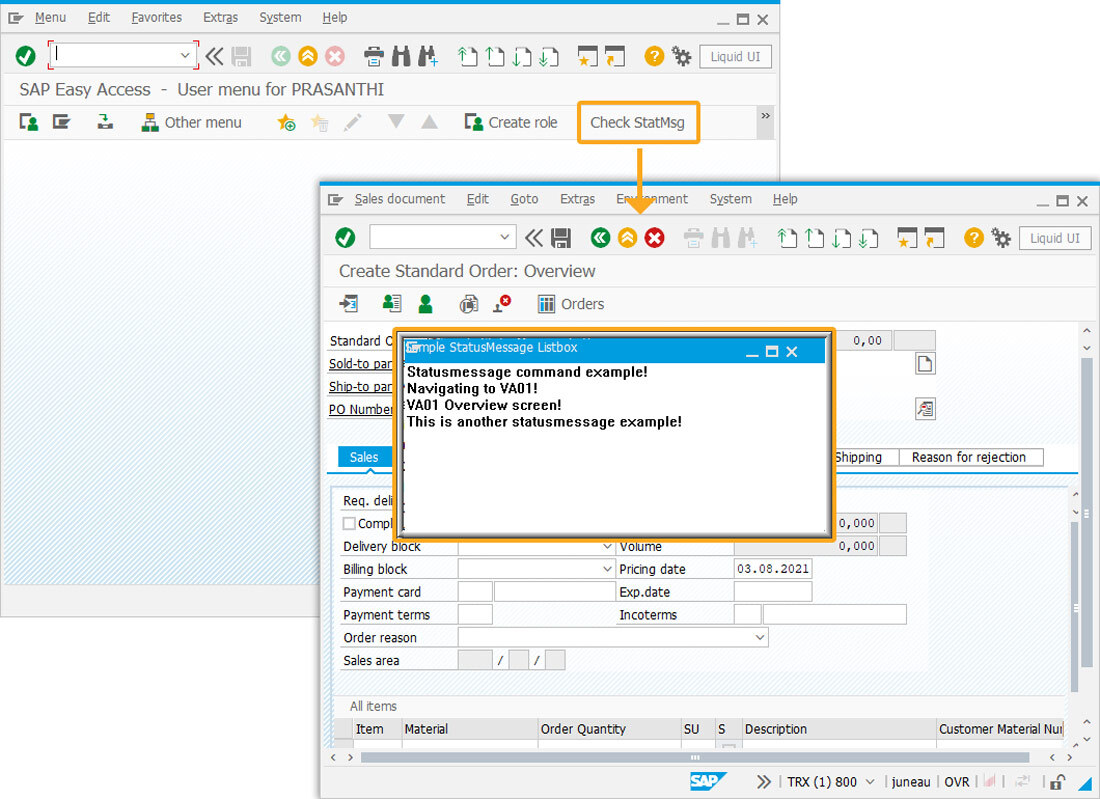This screenshot has height=799, width=1100.
Task: Click the green Enter checkmark in SAP Easy Access
Action: coord(26,56)
